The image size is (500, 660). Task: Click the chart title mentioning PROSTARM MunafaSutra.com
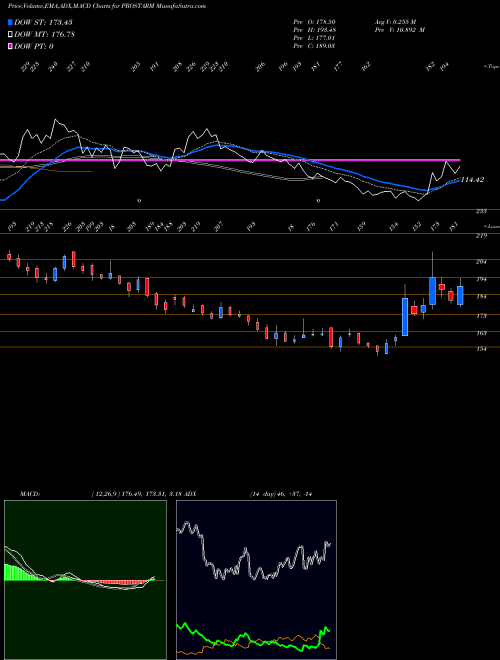[x=107, y=6]
